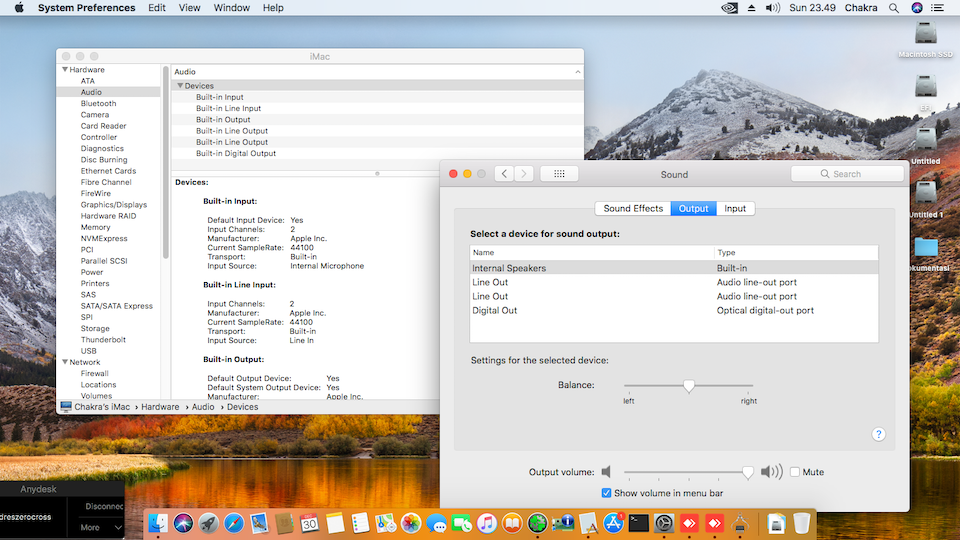Adjust the Balance slider
The height and width of the screenshot is (540, 960).
click(689, 385)
